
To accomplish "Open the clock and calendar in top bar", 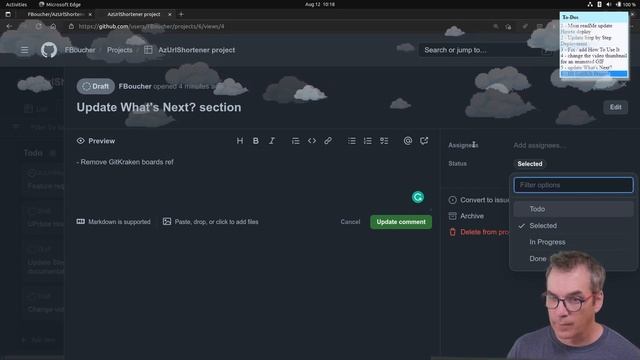I will click(320, 4).
